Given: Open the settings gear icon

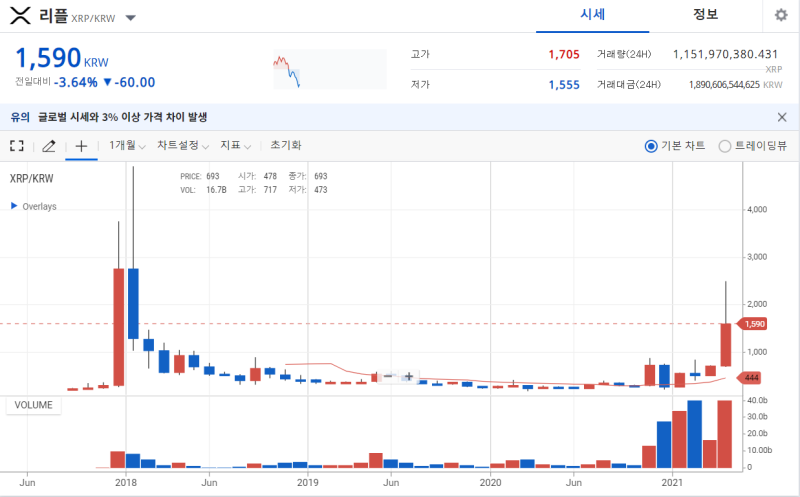Looking at the screenshot, I should (x=781, y=15).
